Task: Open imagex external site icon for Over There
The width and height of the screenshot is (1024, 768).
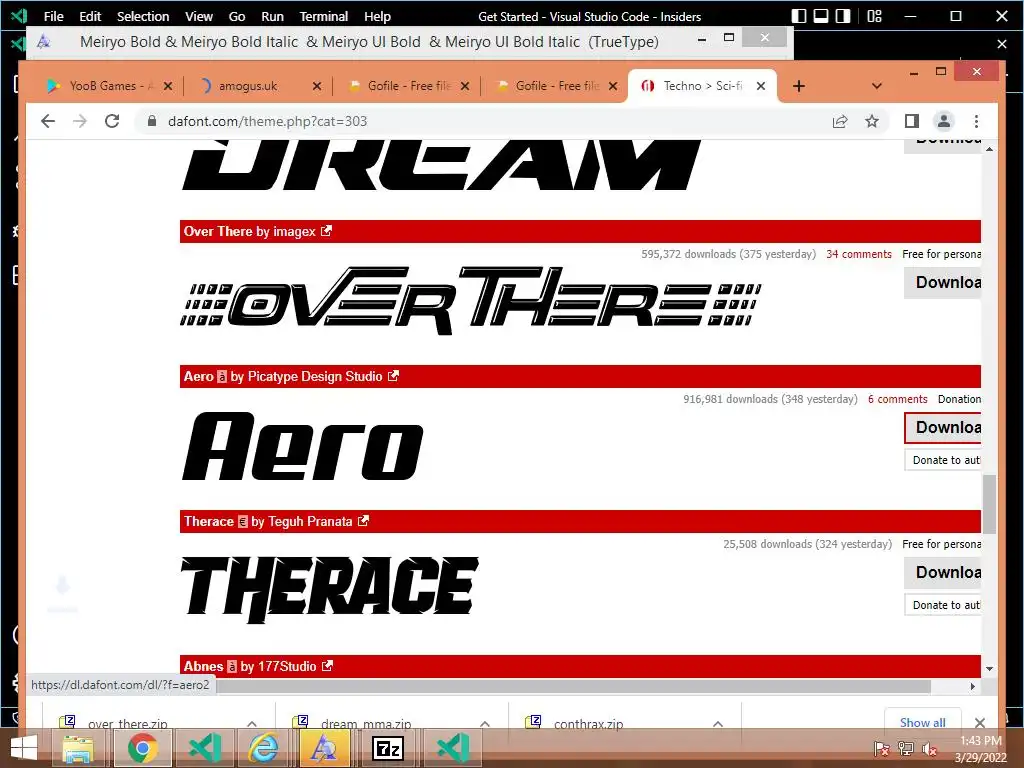Action: (x=327, y=231)
